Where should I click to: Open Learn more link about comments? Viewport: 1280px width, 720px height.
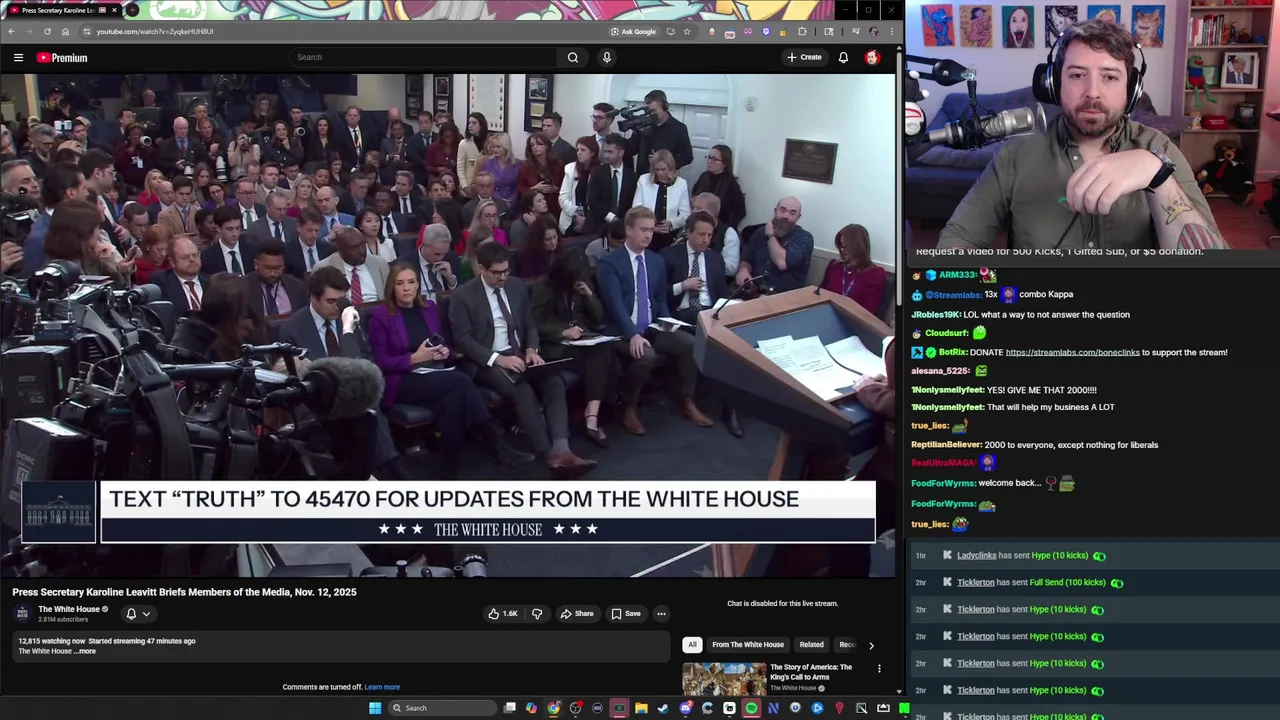click(382, 687)
